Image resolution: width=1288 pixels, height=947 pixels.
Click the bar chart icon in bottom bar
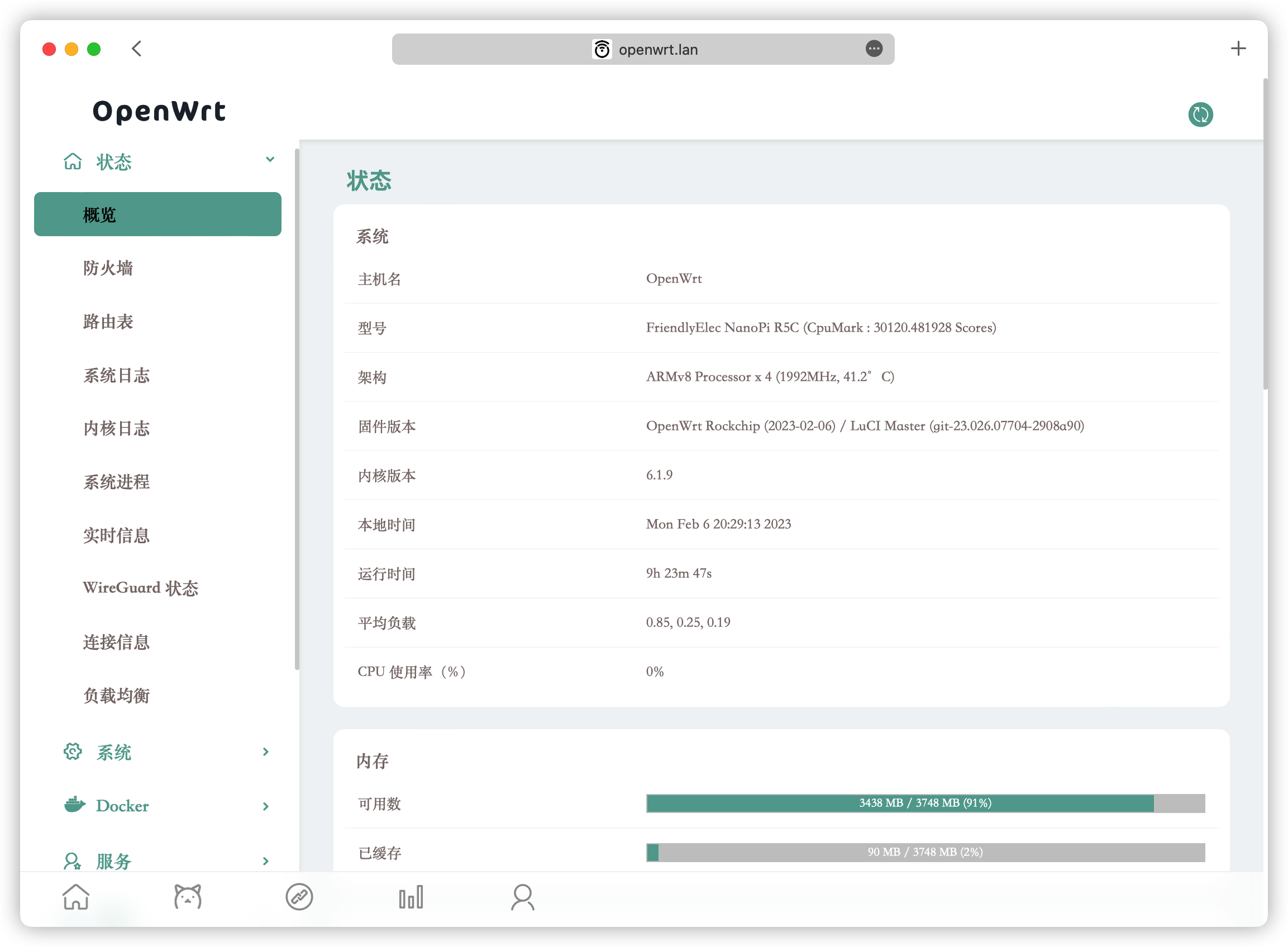click(x=411, y=897)
